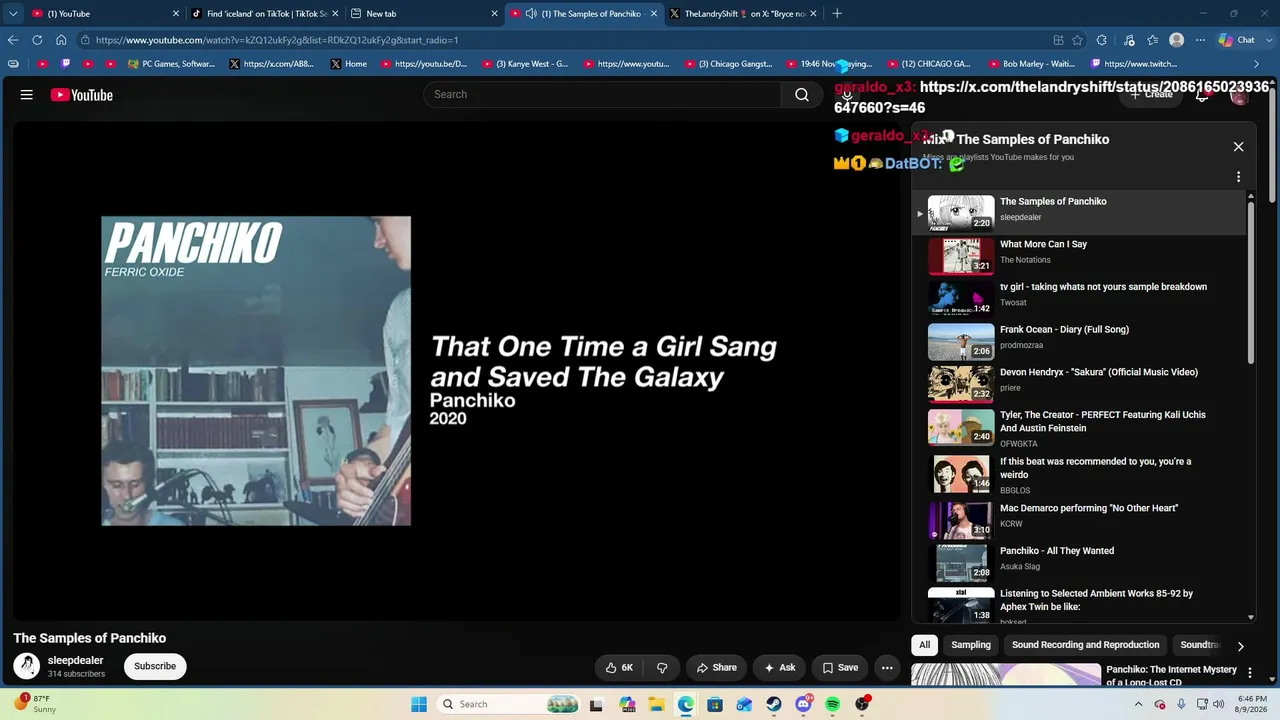Go back to previous page
This screenshot has height=720, width=1280.
(13, 40)
